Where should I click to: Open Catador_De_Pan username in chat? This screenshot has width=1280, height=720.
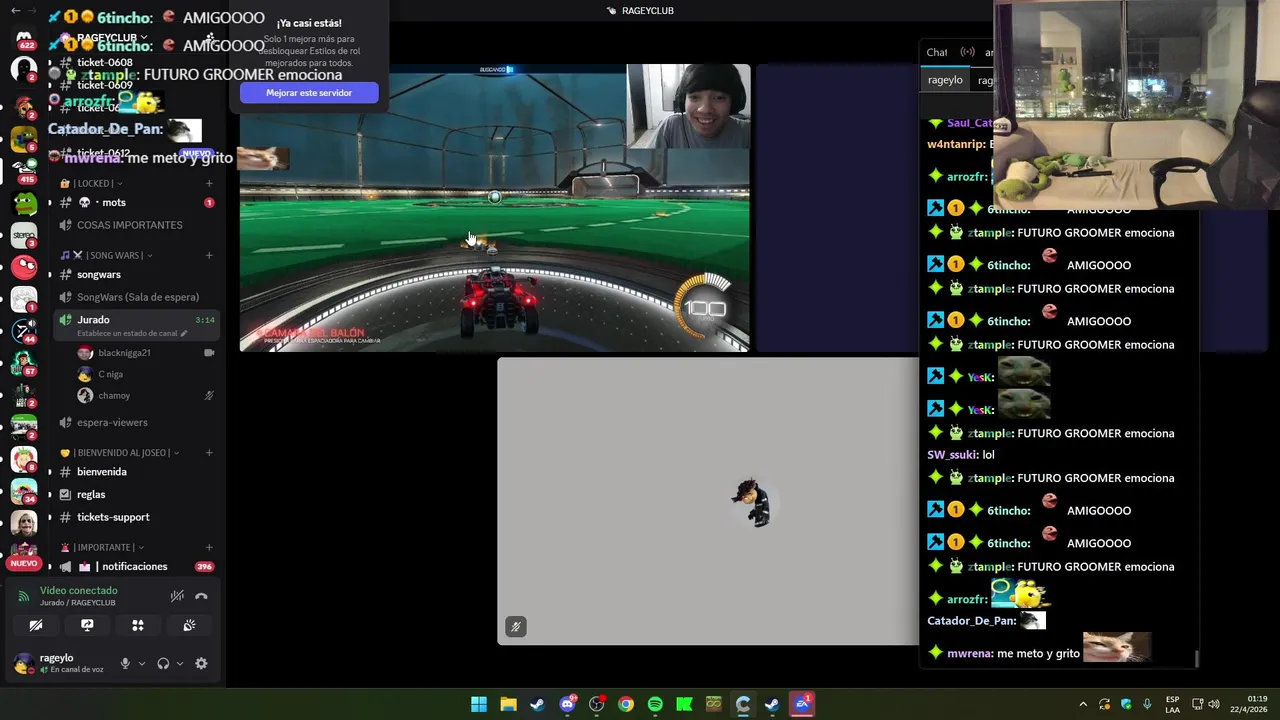coord(971,621)
